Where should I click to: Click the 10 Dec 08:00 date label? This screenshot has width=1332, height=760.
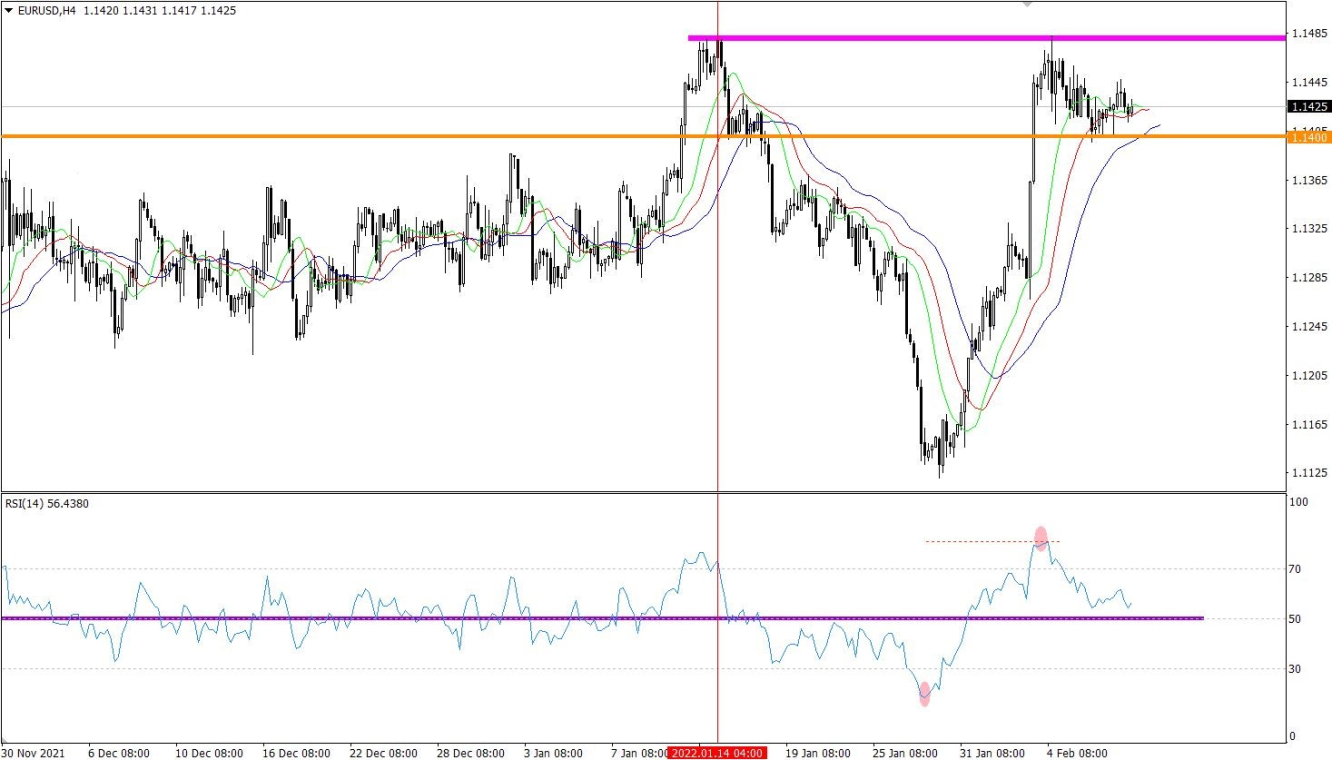207,753
